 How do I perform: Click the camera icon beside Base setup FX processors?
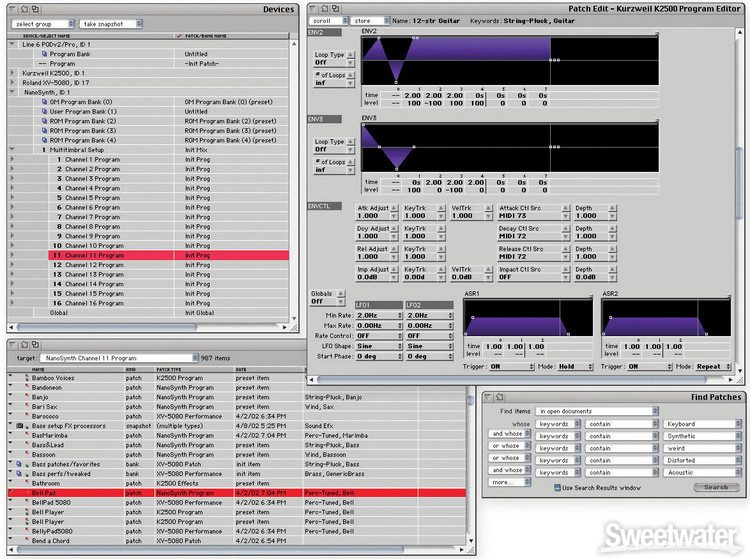21,426
